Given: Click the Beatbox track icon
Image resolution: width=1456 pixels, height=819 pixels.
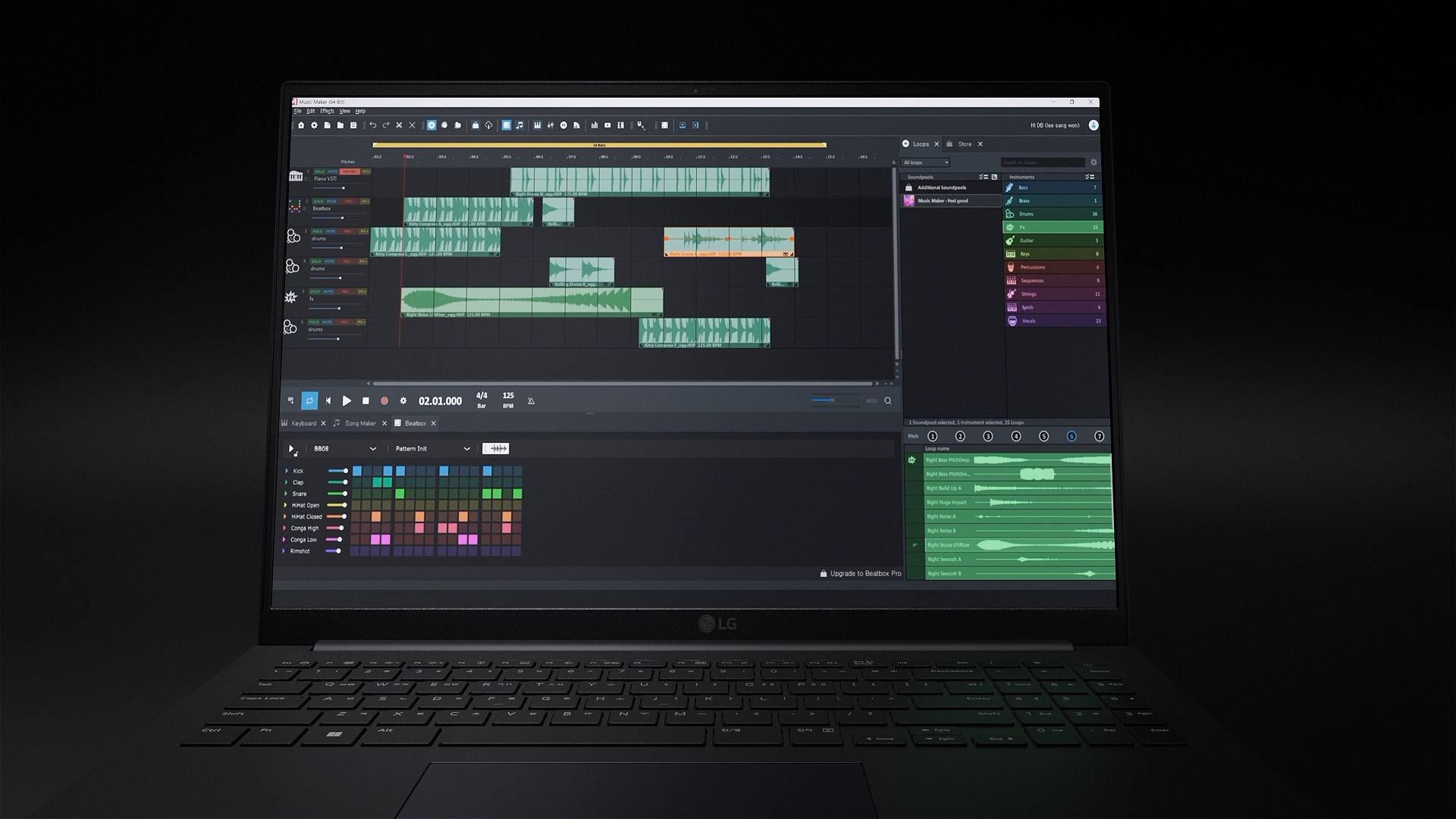Looking at the screenshot, I should (x=295, y=206).
